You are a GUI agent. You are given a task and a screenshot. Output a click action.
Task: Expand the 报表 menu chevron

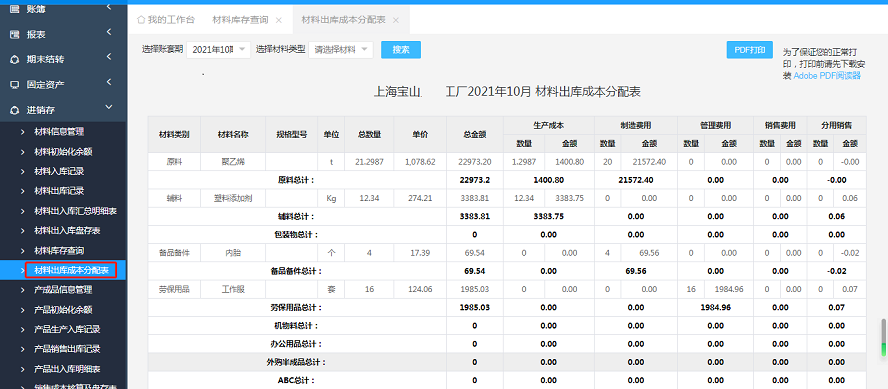pyautogui.click(x=109, y=33)
